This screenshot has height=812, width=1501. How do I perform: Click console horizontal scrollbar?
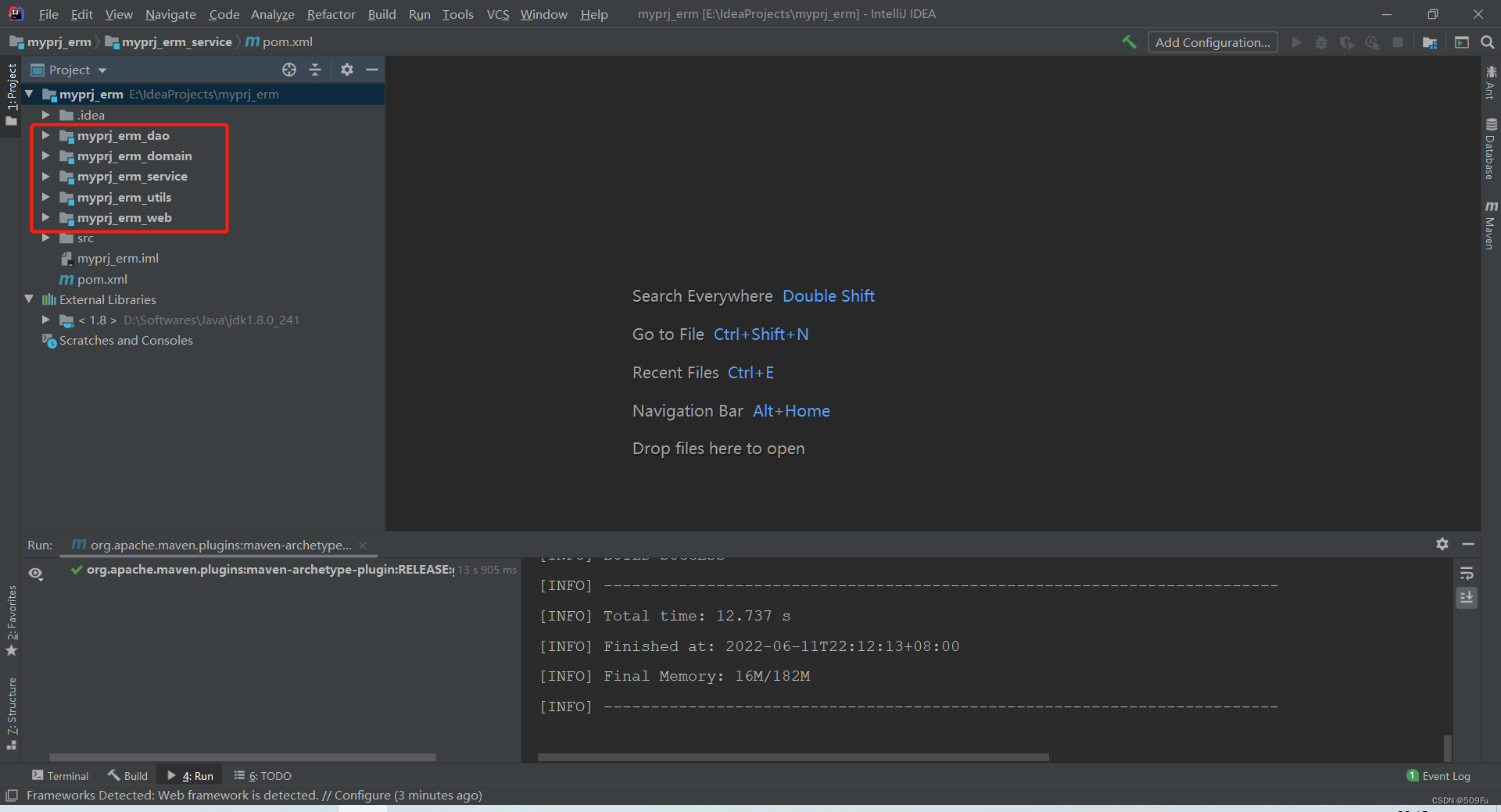point(793,757)
